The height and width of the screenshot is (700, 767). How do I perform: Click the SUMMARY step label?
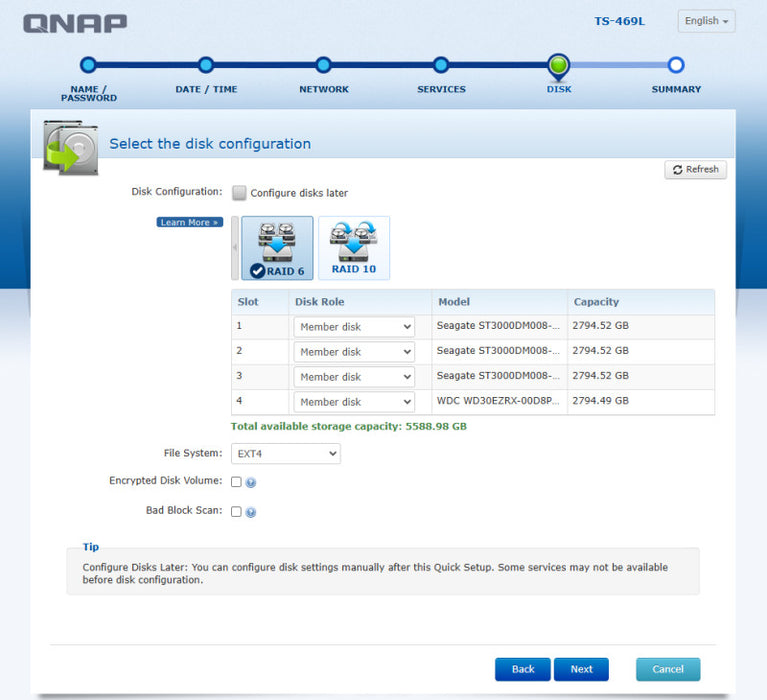point(676,89)
